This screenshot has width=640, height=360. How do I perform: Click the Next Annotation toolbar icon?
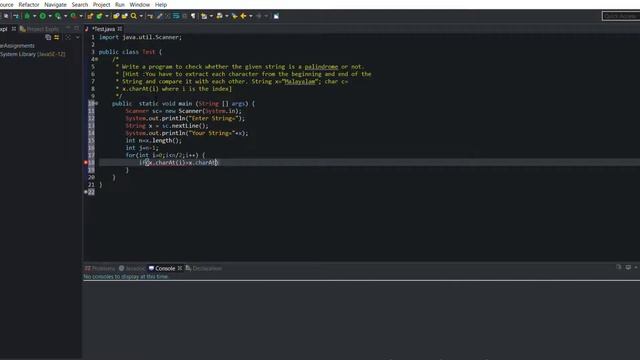[x=204, y=16]
